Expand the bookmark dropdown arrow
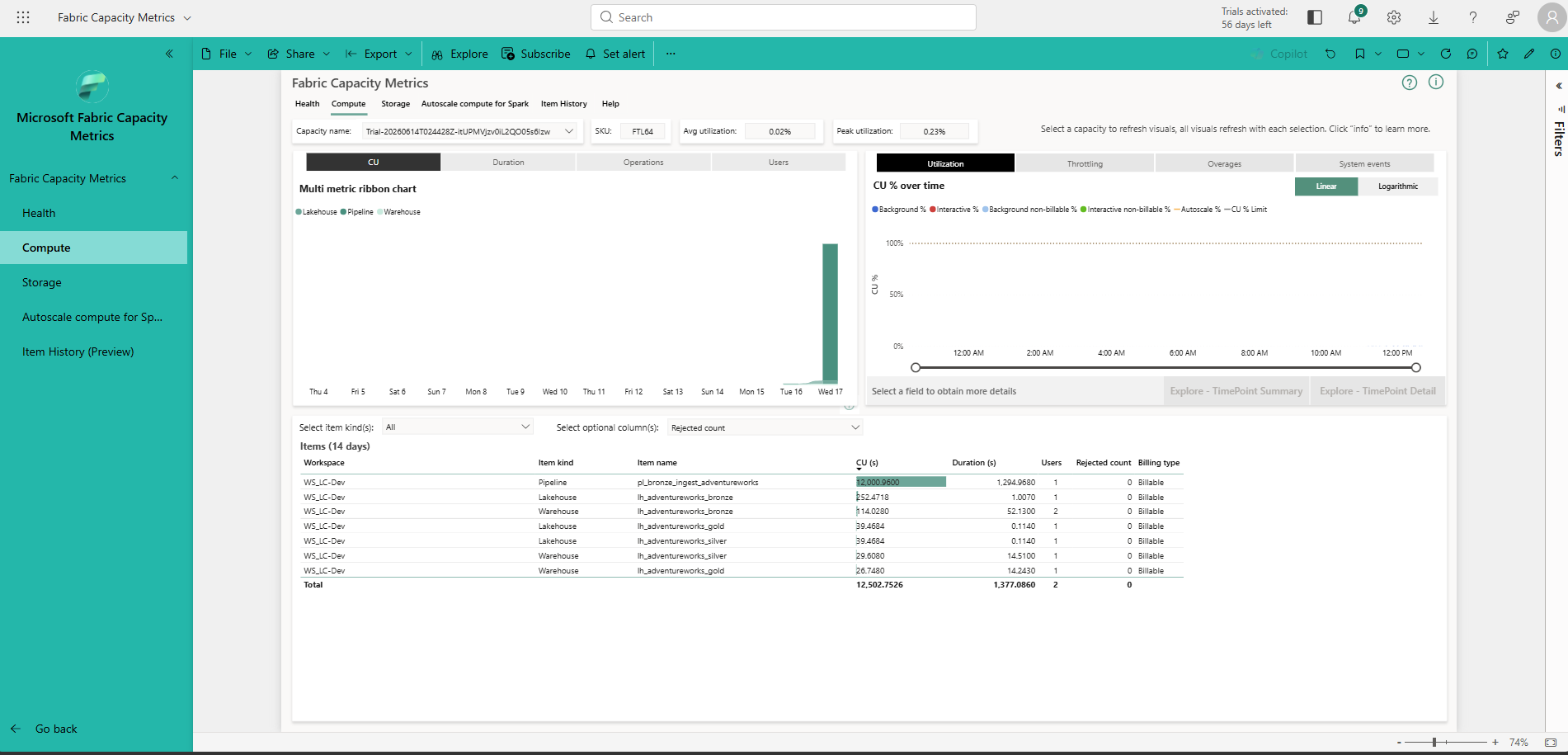Image resolution: width=1568 pixels, height=755 pixels. [1378, 54]
